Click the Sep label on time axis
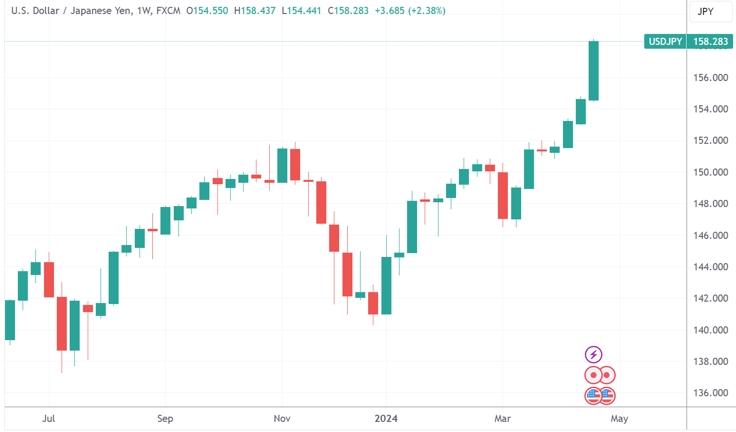 pyautogui.click(x=165, y=418)
